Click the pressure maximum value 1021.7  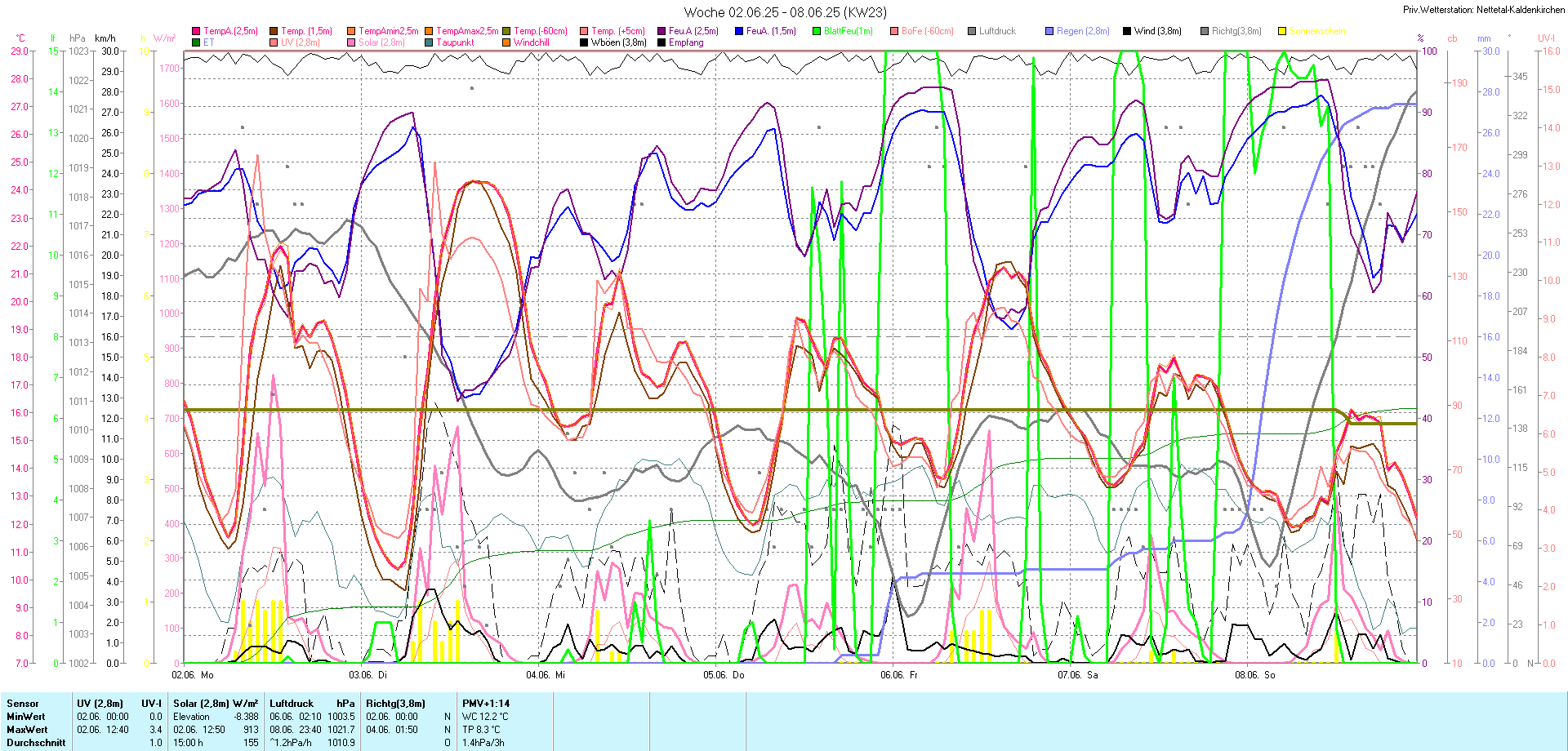[341, 730]
